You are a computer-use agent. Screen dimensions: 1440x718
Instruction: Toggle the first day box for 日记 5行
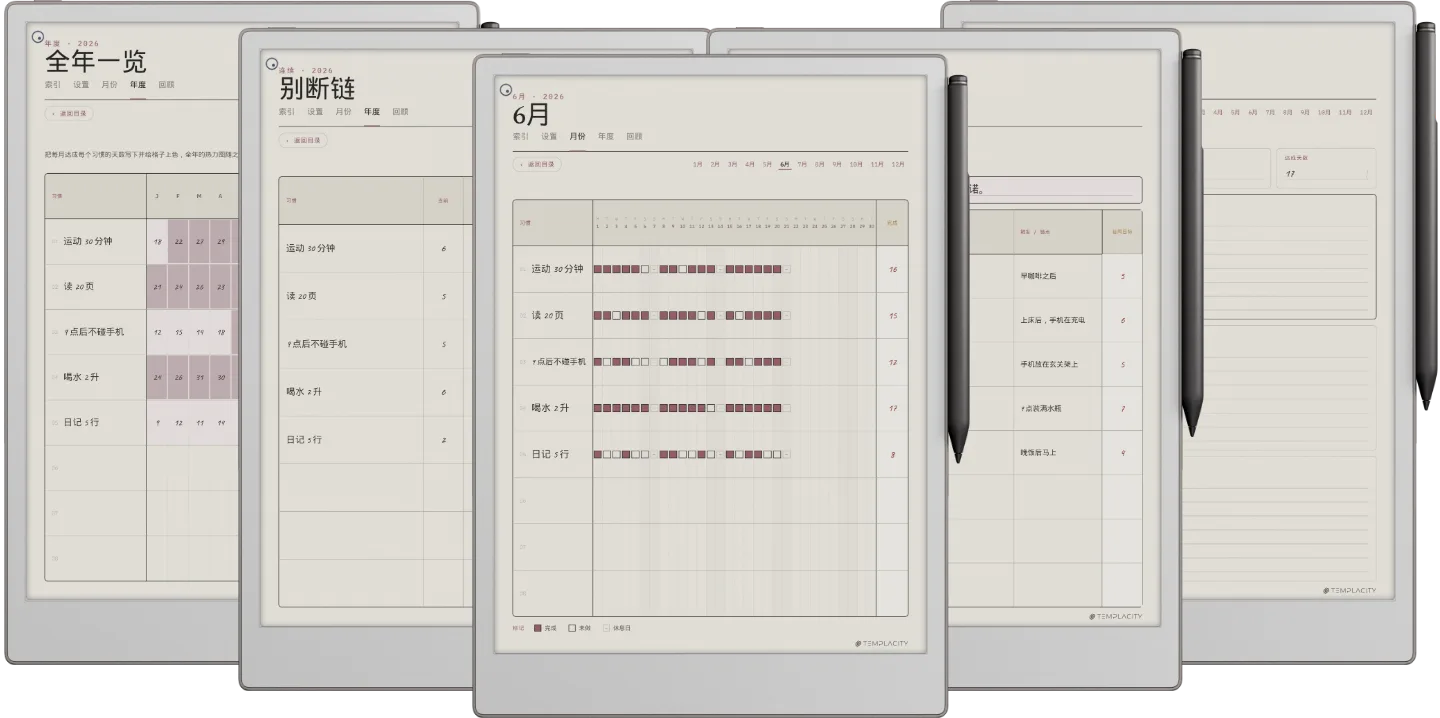coord(597,454)
